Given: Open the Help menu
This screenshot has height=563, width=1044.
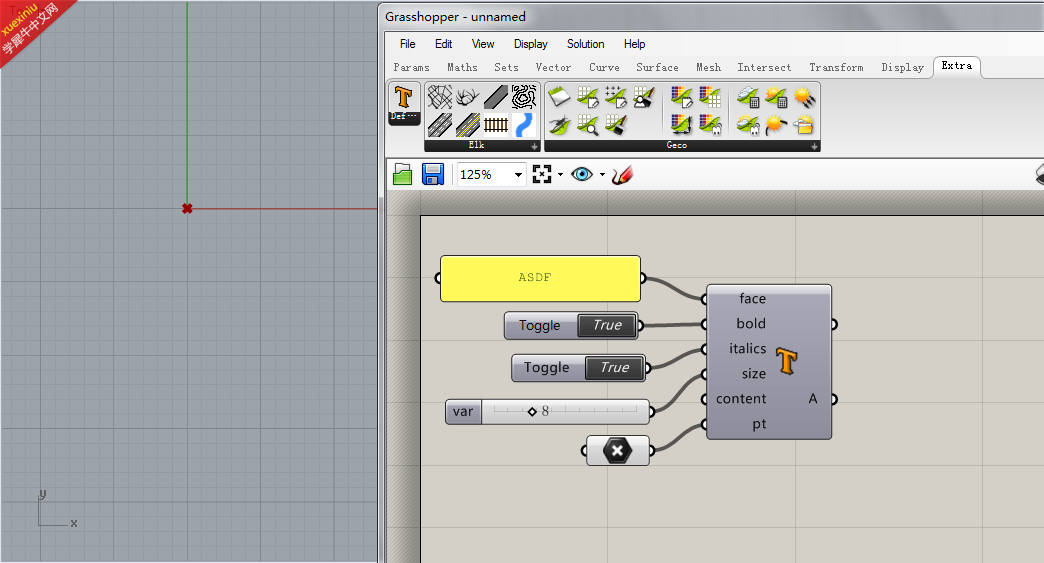Looking at the screenshot, I should (x=635, y=44).
